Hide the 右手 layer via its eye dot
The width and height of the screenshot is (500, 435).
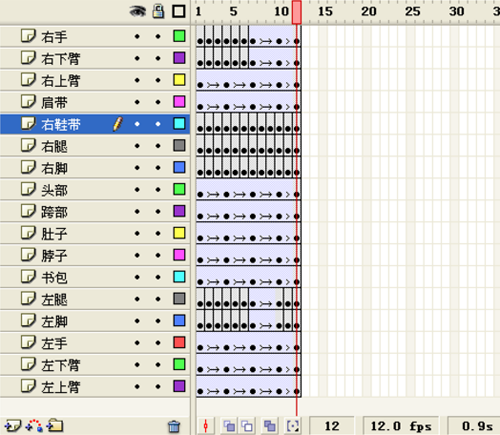point(137,36)
